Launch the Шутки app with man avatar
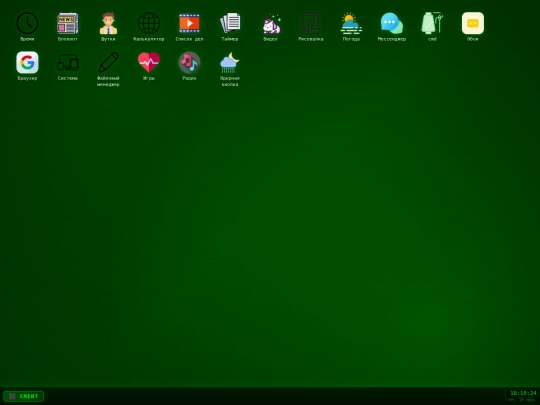The height and width of the screenshot is (405, 540). (x=108, y=23)
